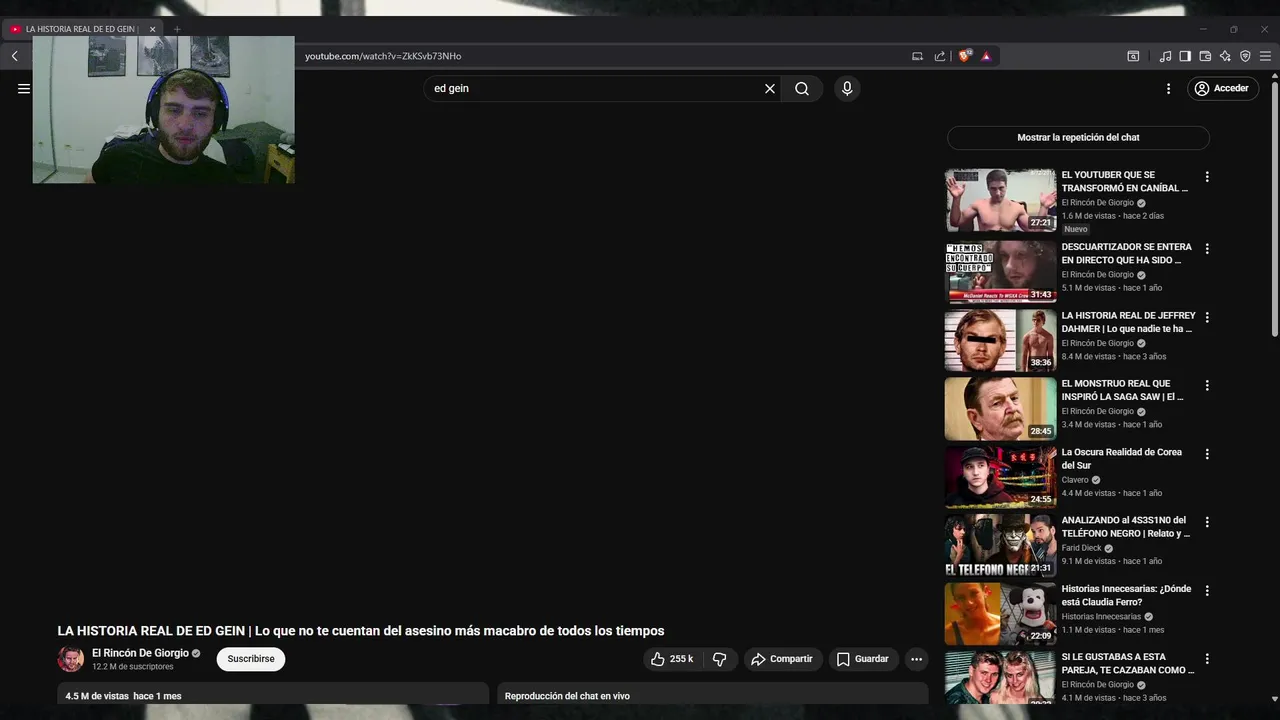The image size is (1280, 720).
Task: Click 'Reproducción del chat en vivo' panel
Action: pyautogui.click(x=713, y=693)
